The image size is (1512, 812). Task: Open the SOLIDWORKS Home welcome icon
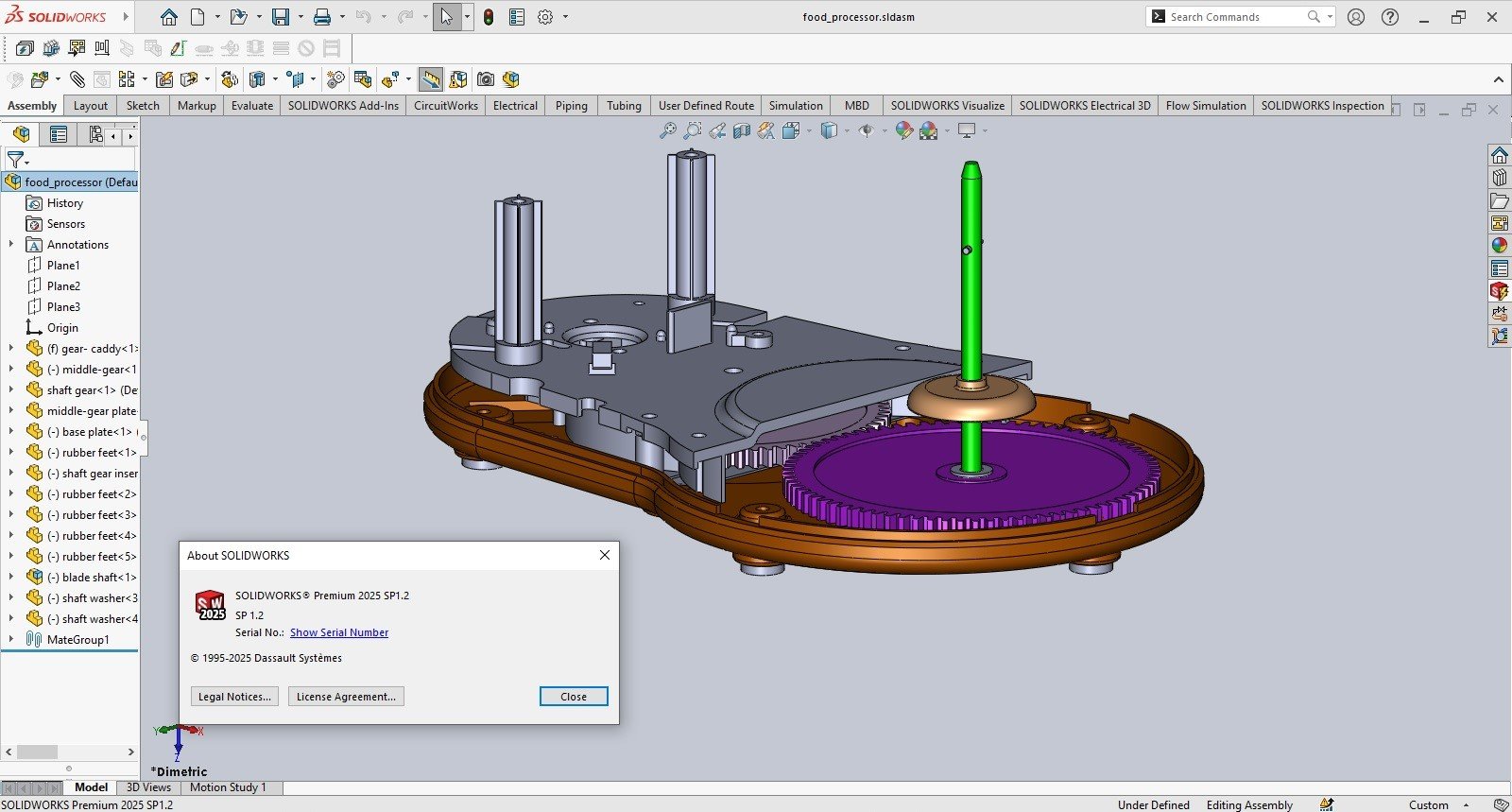click(x=169, y=17)
